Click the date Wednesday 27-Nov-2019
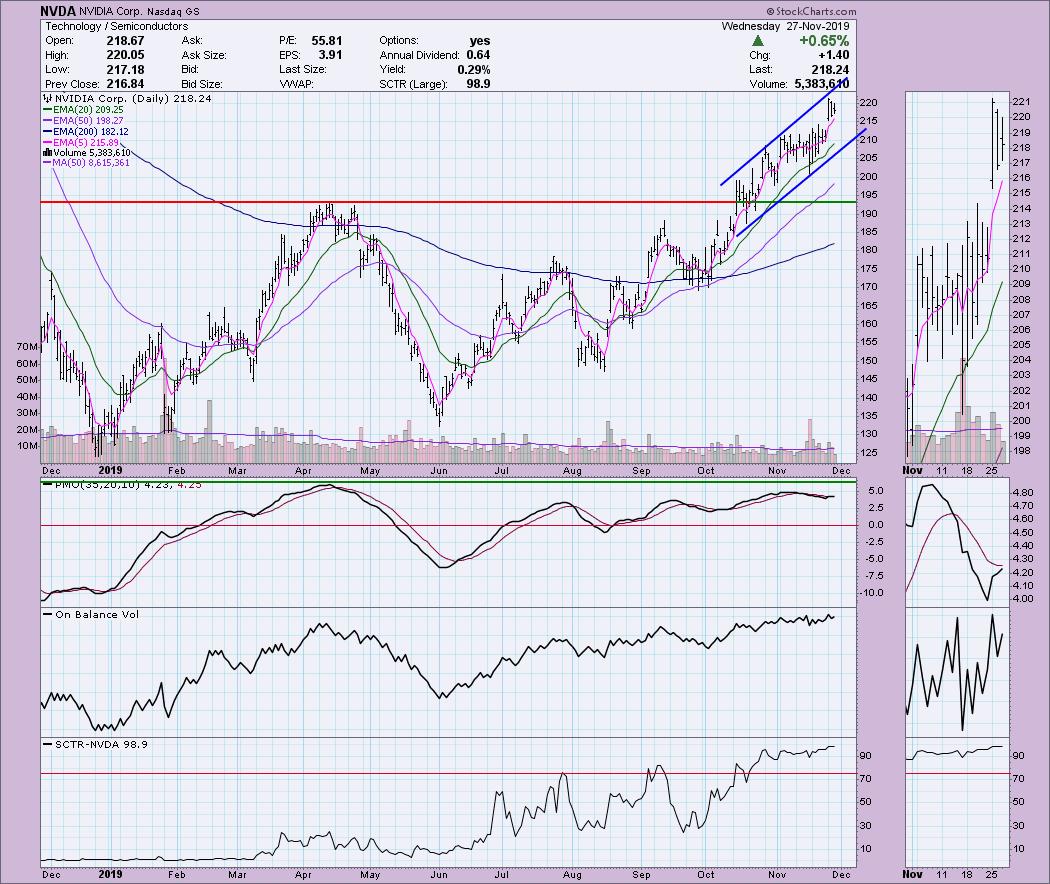The height and width of the screenshot is (884, 1050). coord(785,26)
